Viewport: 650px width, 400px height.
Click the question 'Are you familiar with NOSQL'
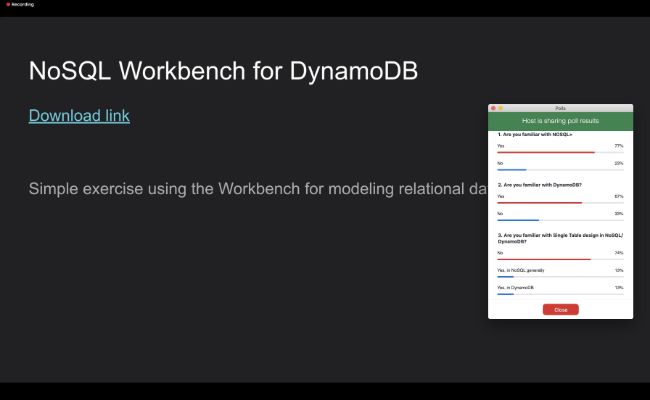pos(535,135)
